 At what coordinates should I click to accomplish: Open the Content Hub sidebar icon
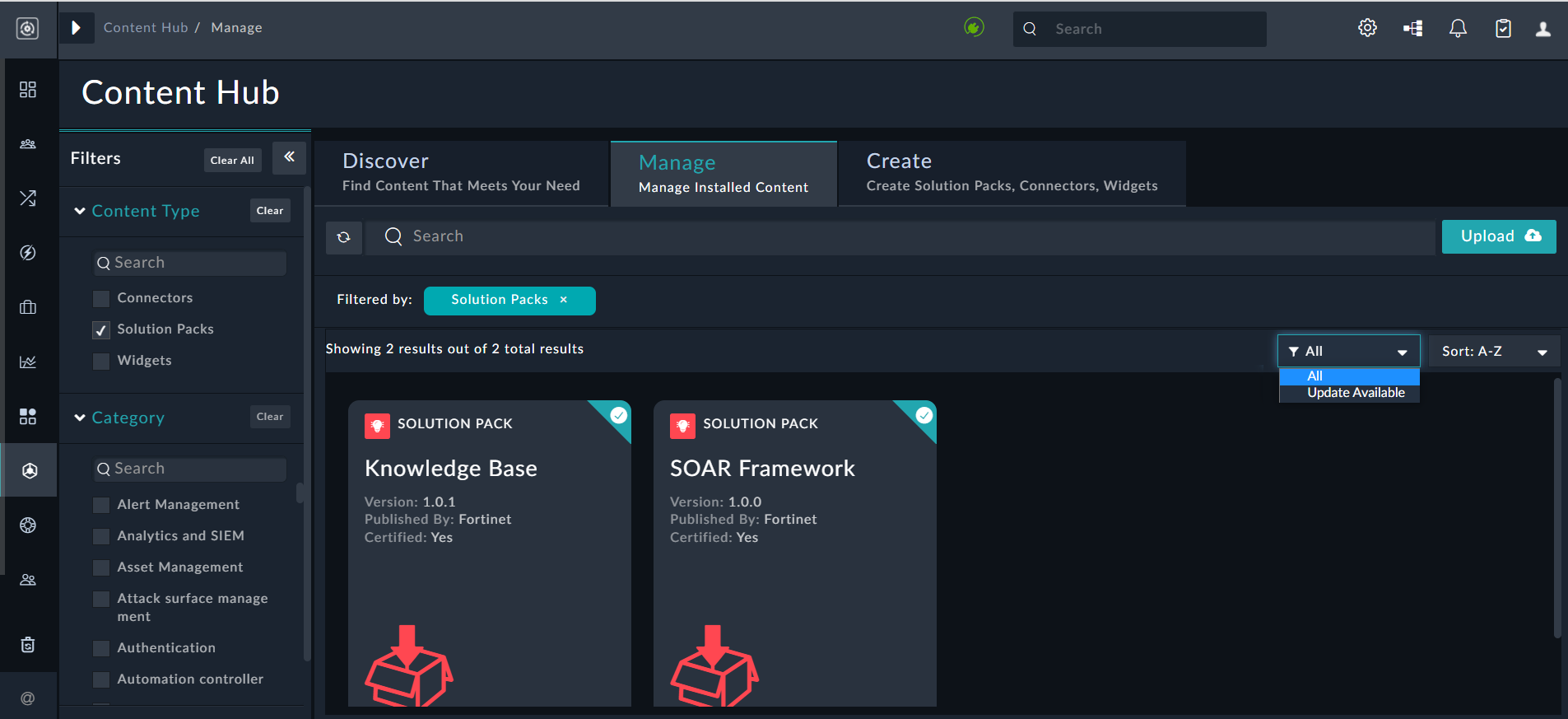click(x=30, y=470)
